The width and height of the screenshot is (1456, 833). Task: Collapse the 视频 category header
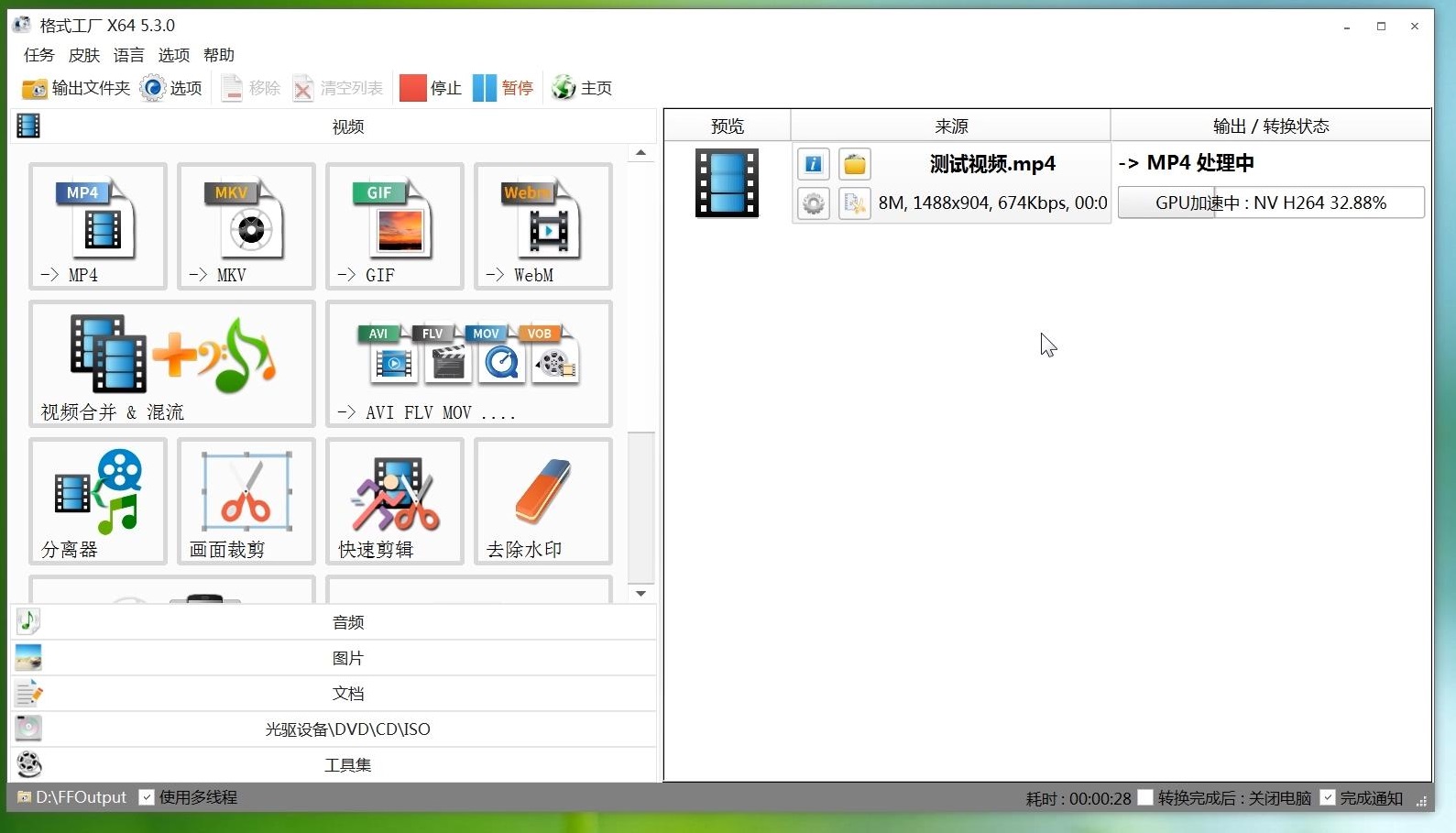click(334, 126)
